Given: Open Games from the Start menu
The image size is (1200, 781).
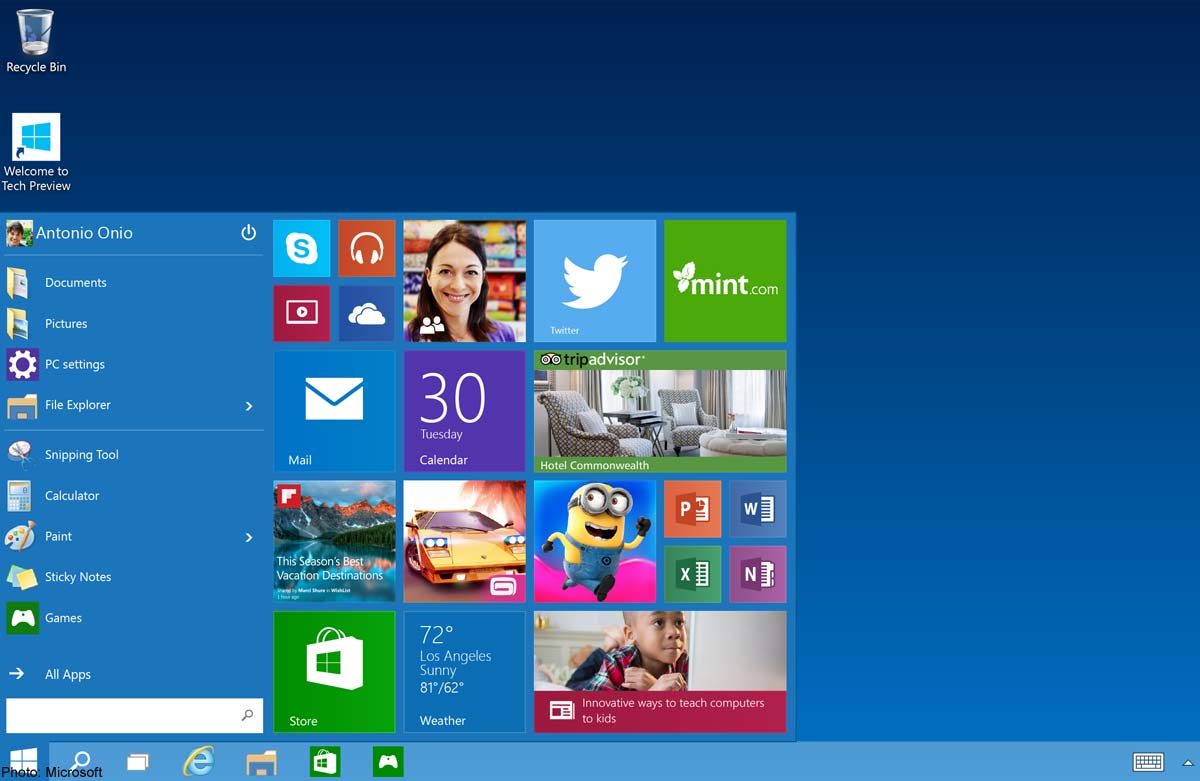Looking at the screenshot, I should tap(134, 618).
